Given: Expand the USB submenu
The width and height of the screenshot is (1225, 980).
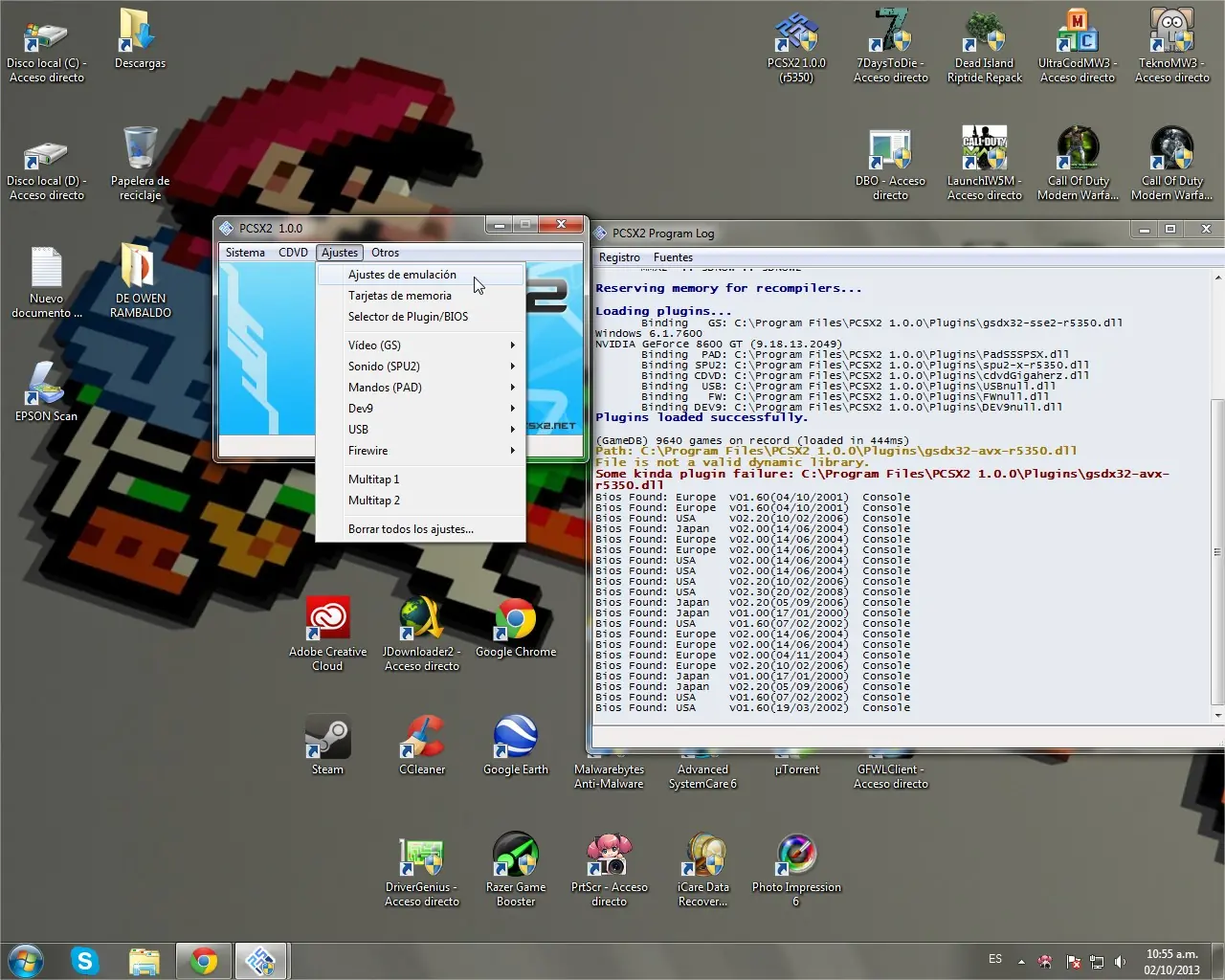Looking at the screenshot, I should pyautogui.click(x=421, y=430).
